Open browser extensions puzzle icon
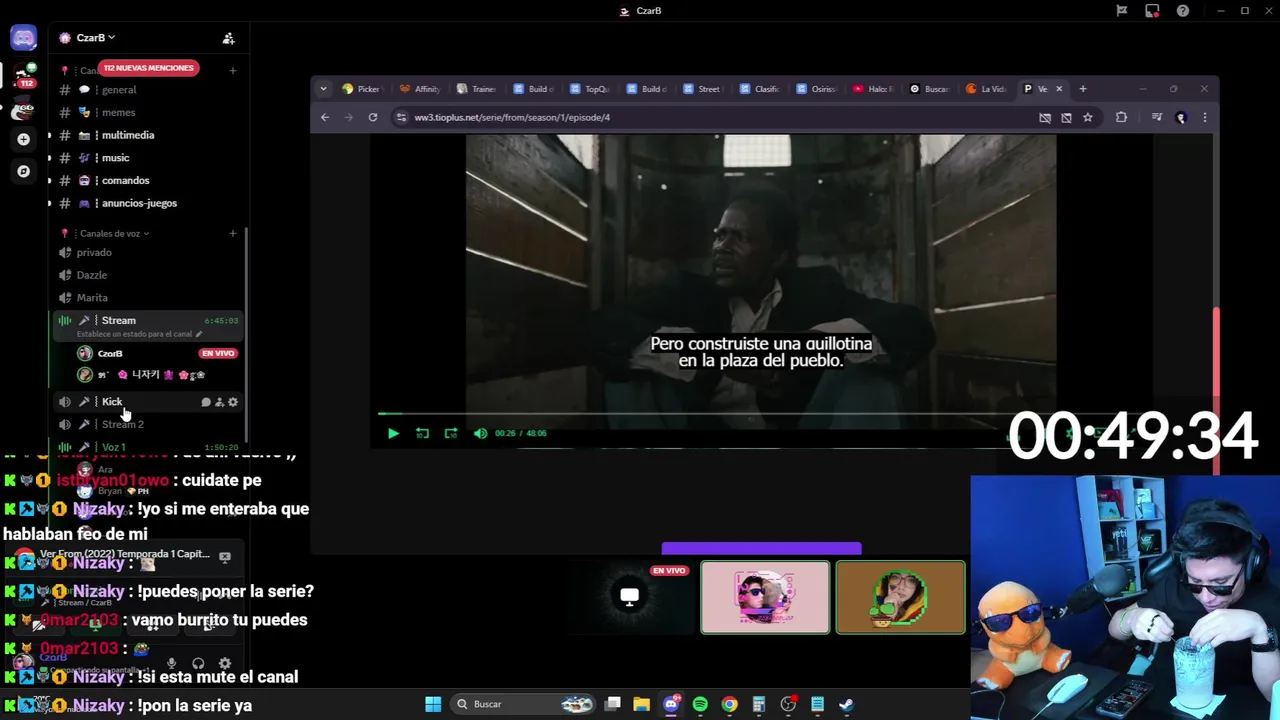This screenshot has width=1280, height=720. tap(1121, 117)
